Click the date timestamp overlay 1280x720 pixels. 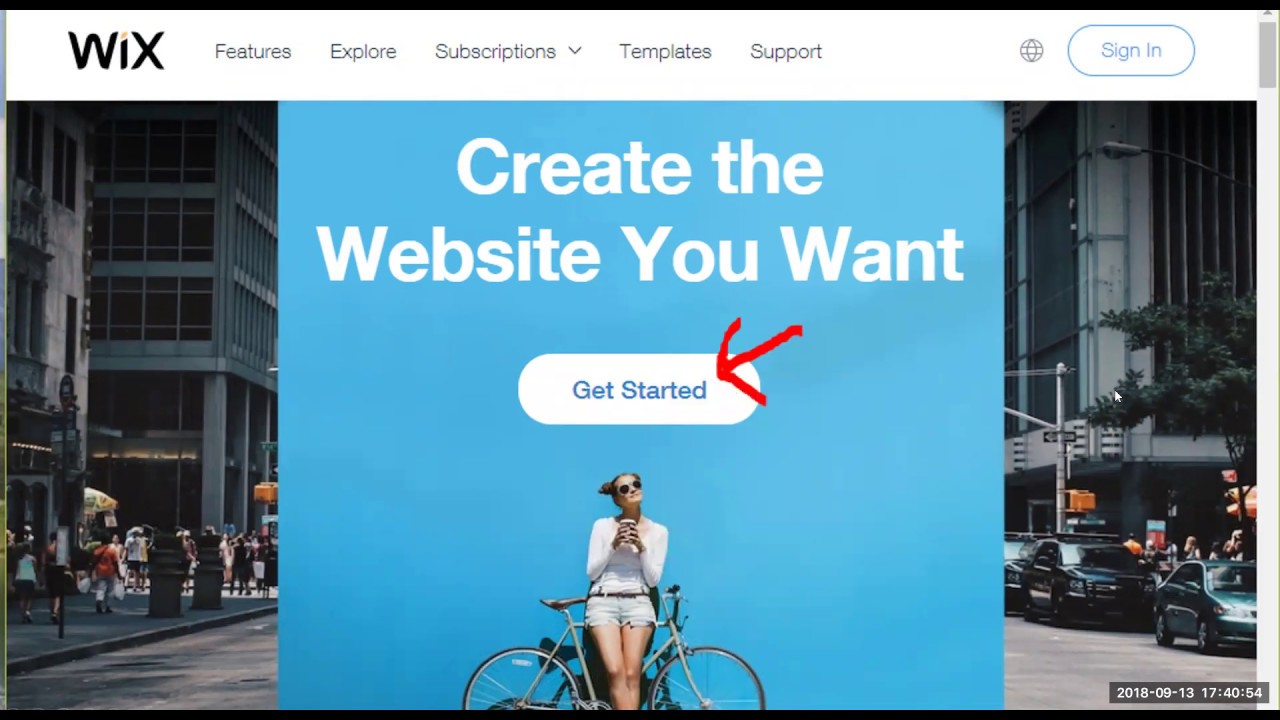[x=1189, y=692]
